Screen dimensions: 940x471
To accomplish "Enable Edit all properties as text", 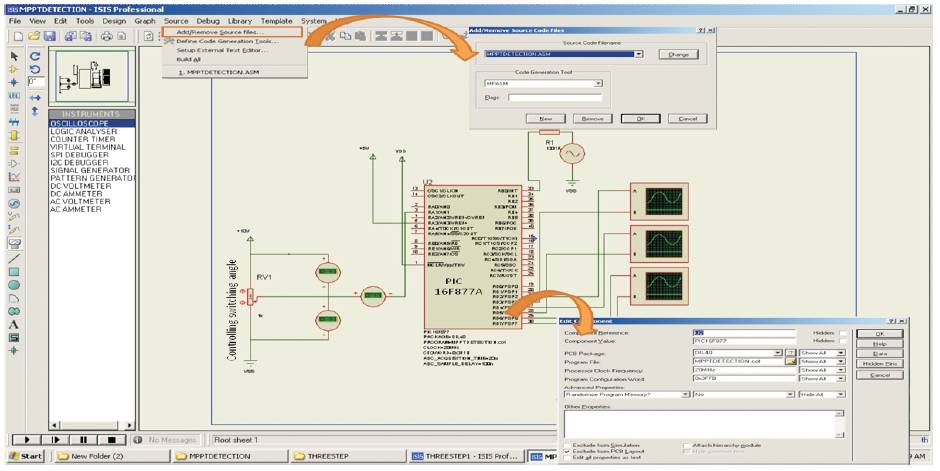I will 567,457.
